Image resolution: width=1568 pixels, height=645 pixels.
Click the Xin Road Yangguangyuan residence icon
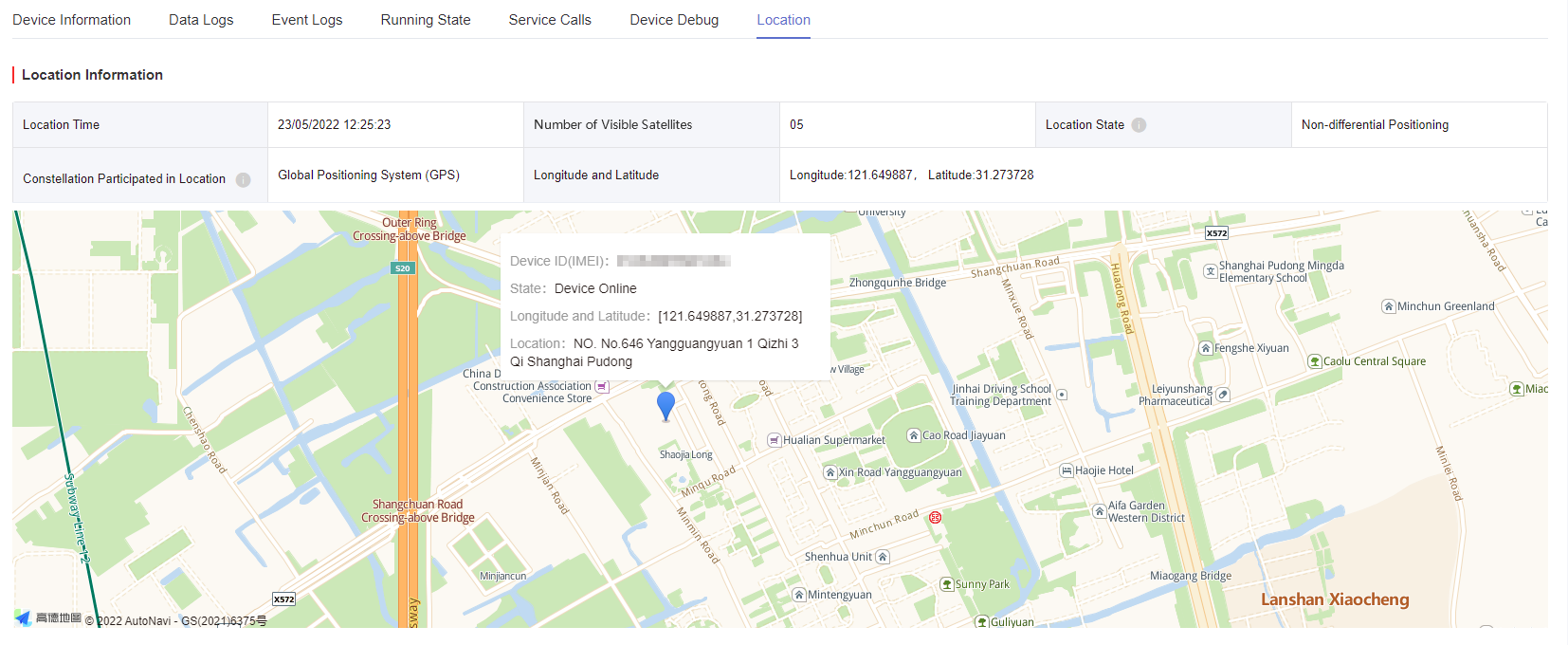pyautogui.click(x=830, y=472)
